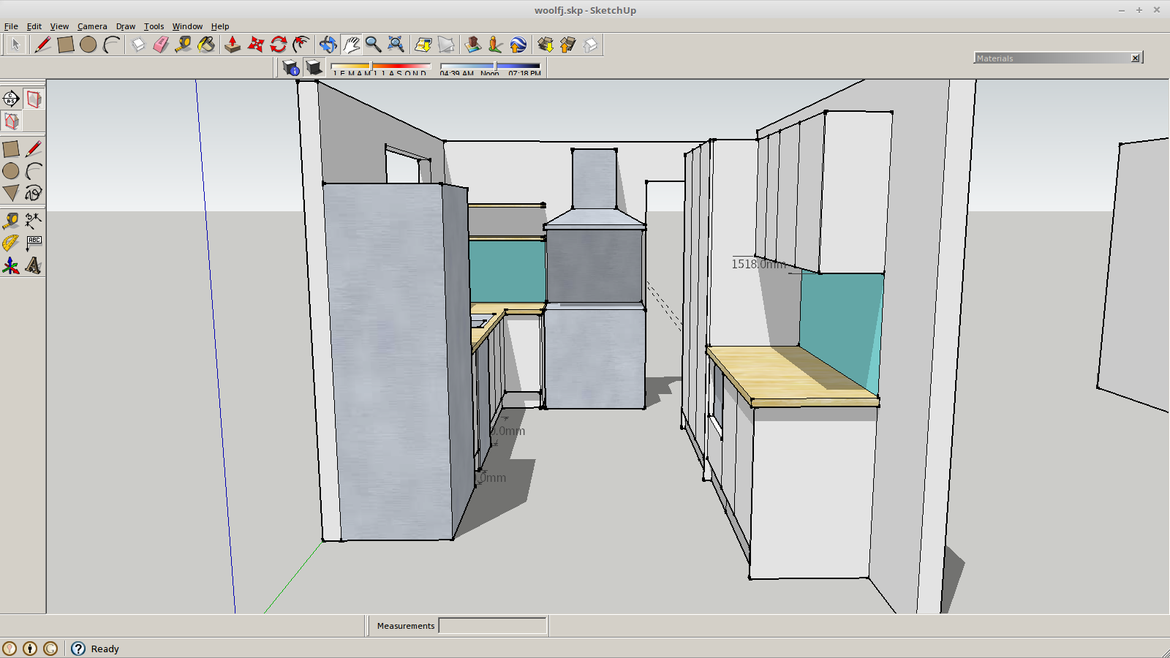1170x658 pixels.
Task: Choose the Rotate tool
Action: tap(277, 44)
